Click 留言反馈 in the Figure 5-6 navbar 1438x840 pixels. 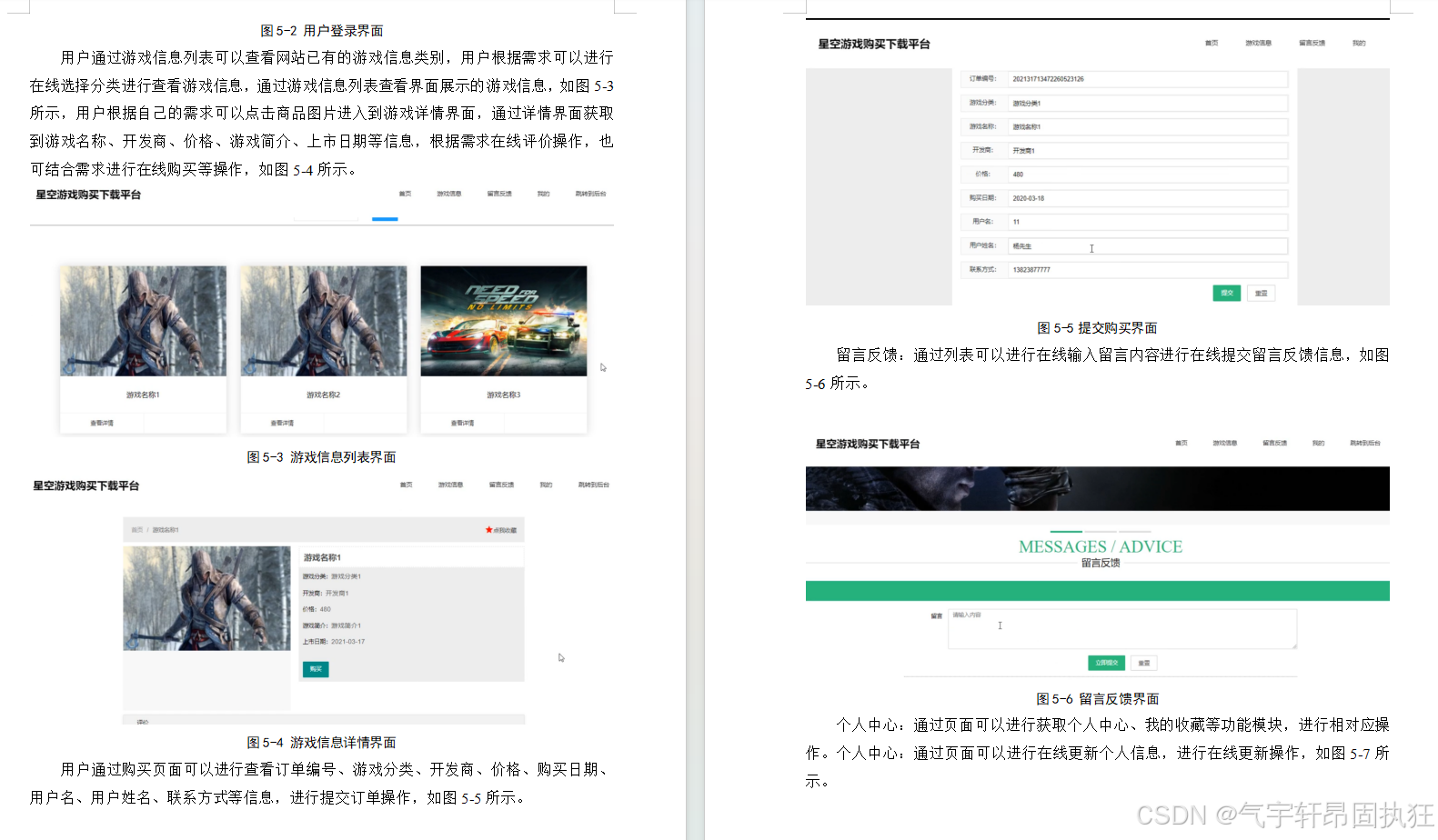click(x=1275, y=443)
